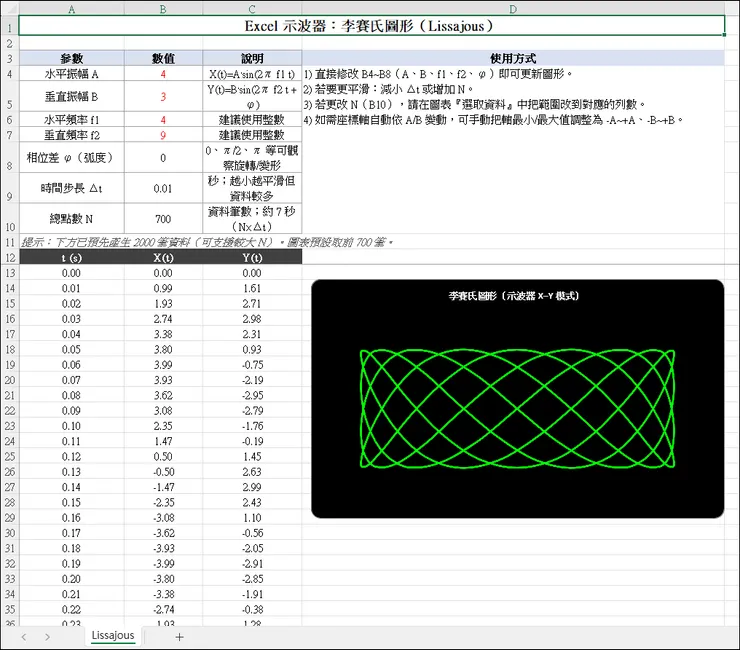
Task: Select the 垂直頻率 f2 value cell 9
Action: [x=163, y=135]
